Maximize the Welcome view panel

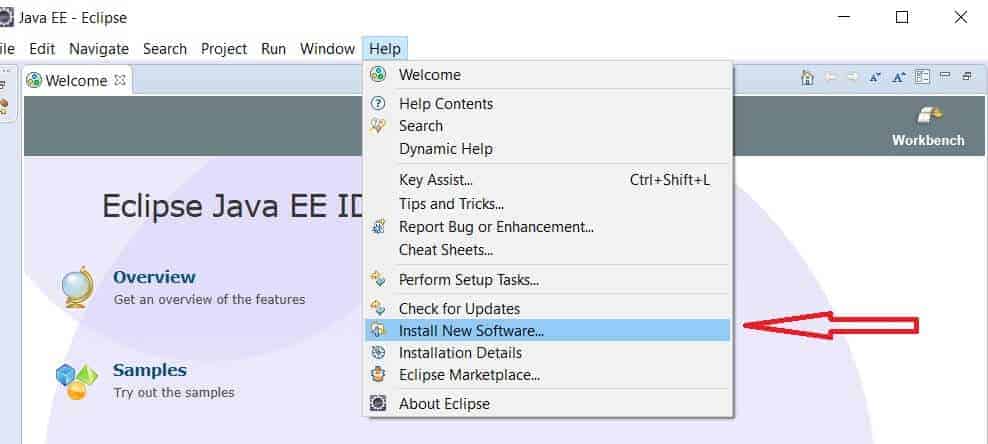[x=967, y=76]
